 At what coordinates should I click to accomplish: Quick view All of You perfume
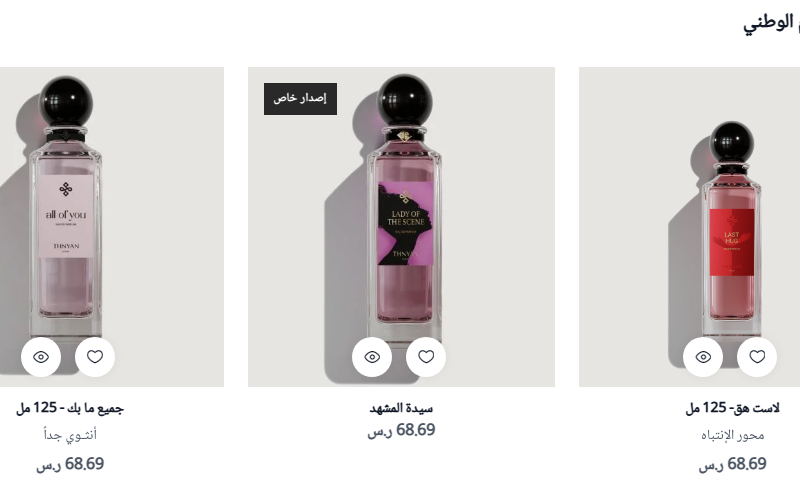pyautogui.click(x=41, y=357)
